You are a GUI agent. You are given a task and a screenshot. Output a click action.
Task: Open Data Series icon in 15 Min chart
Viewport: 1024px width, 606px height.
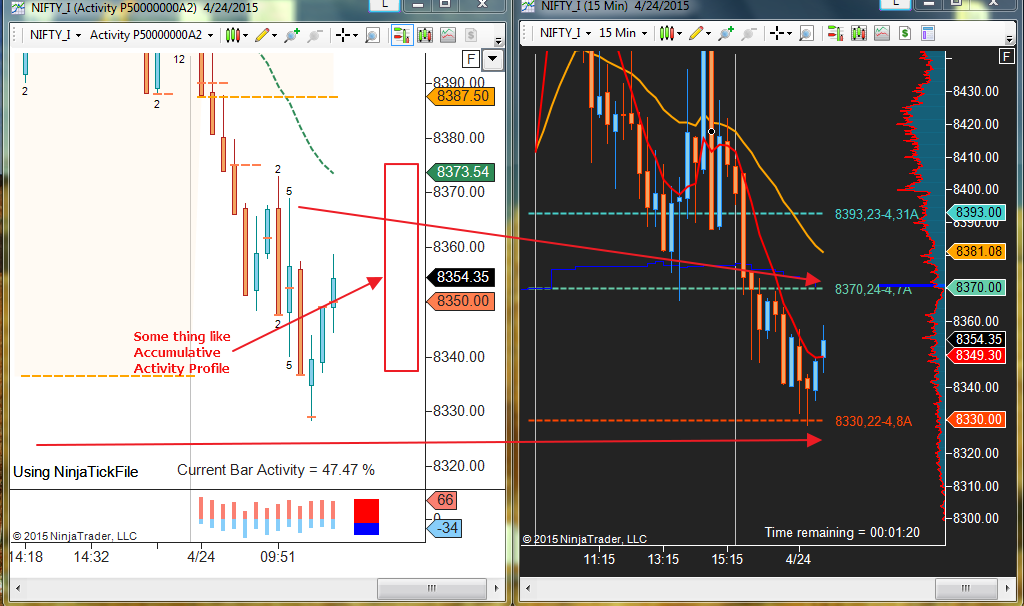point(859,33)
